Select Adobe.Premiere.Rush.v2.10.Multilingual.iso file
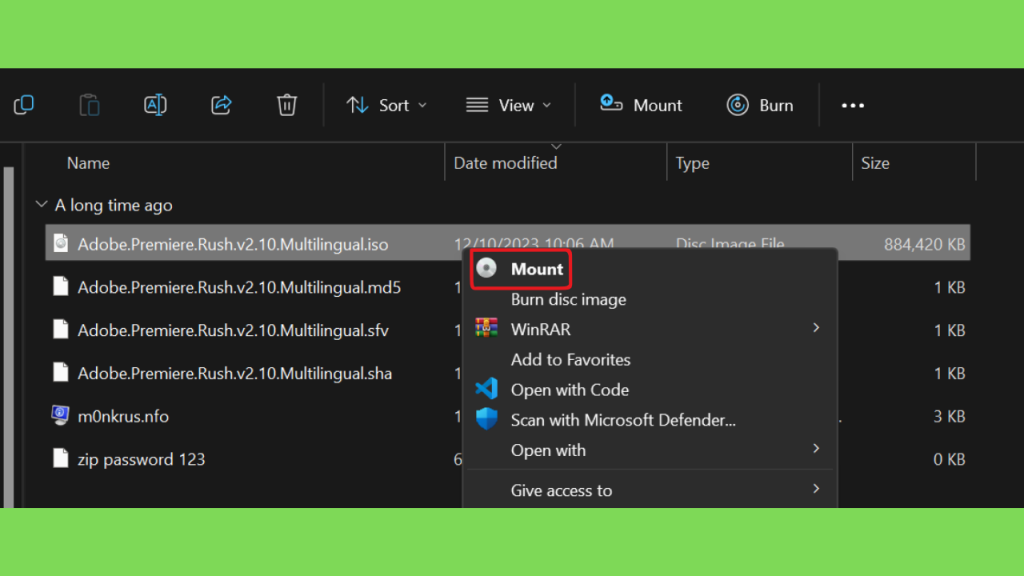 pyautogui.click(x=232, y=244)
